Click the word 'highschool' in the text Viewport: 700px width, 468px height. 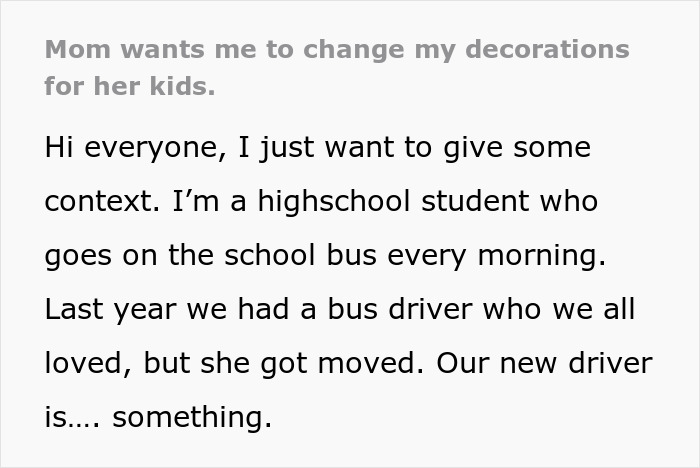pyautogui.click(x=334, y=201)
